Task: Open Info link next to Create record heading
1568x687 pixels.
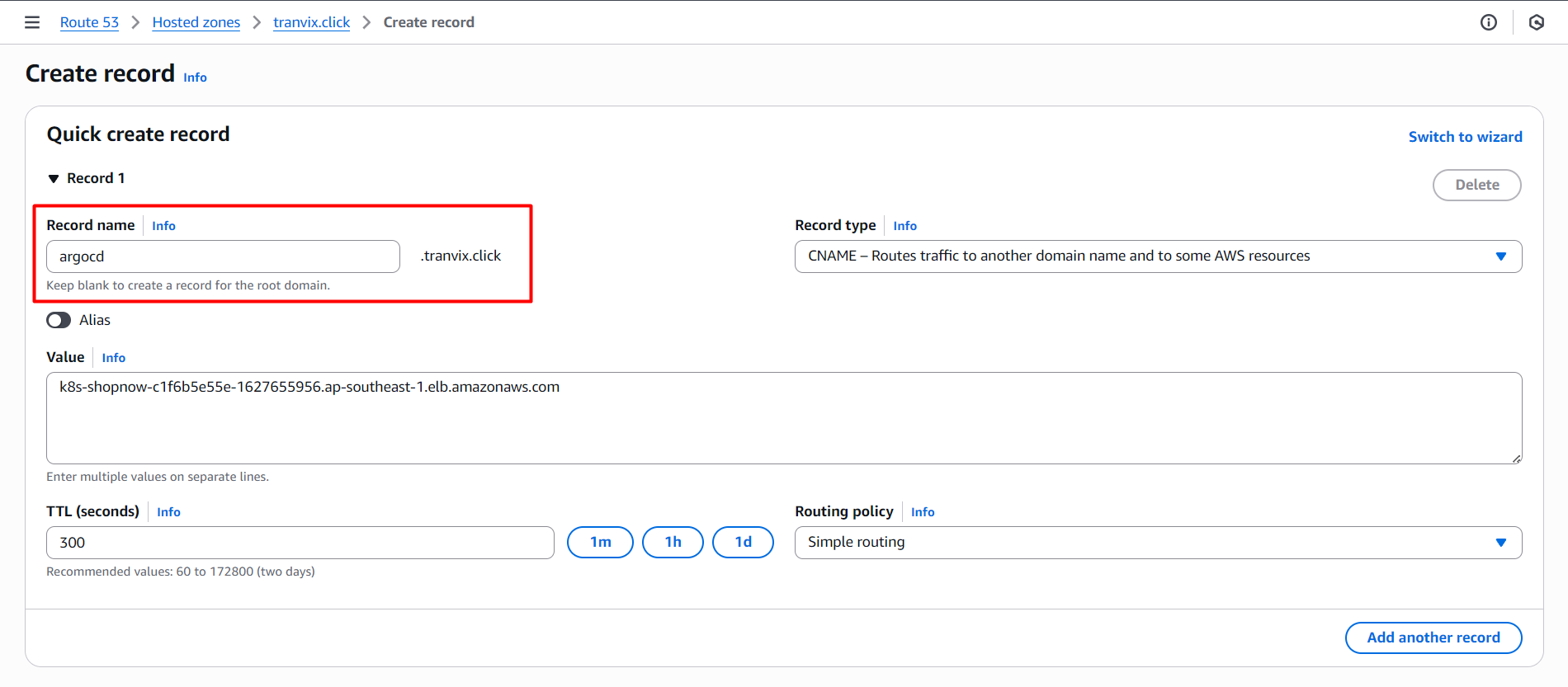Action: [x=195, y=78]
